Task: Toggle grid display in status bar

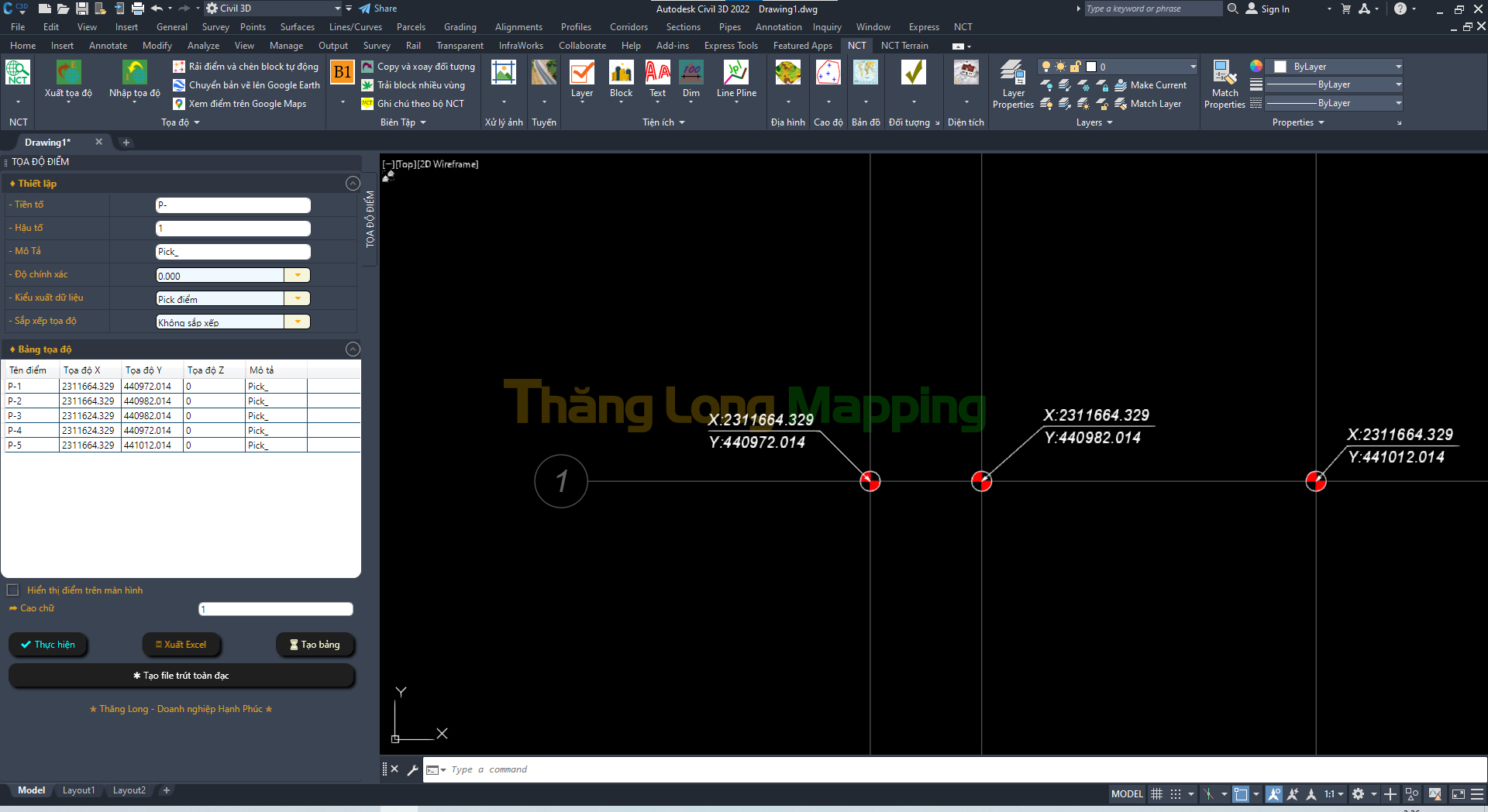Action: click(x=1156, y=794)
